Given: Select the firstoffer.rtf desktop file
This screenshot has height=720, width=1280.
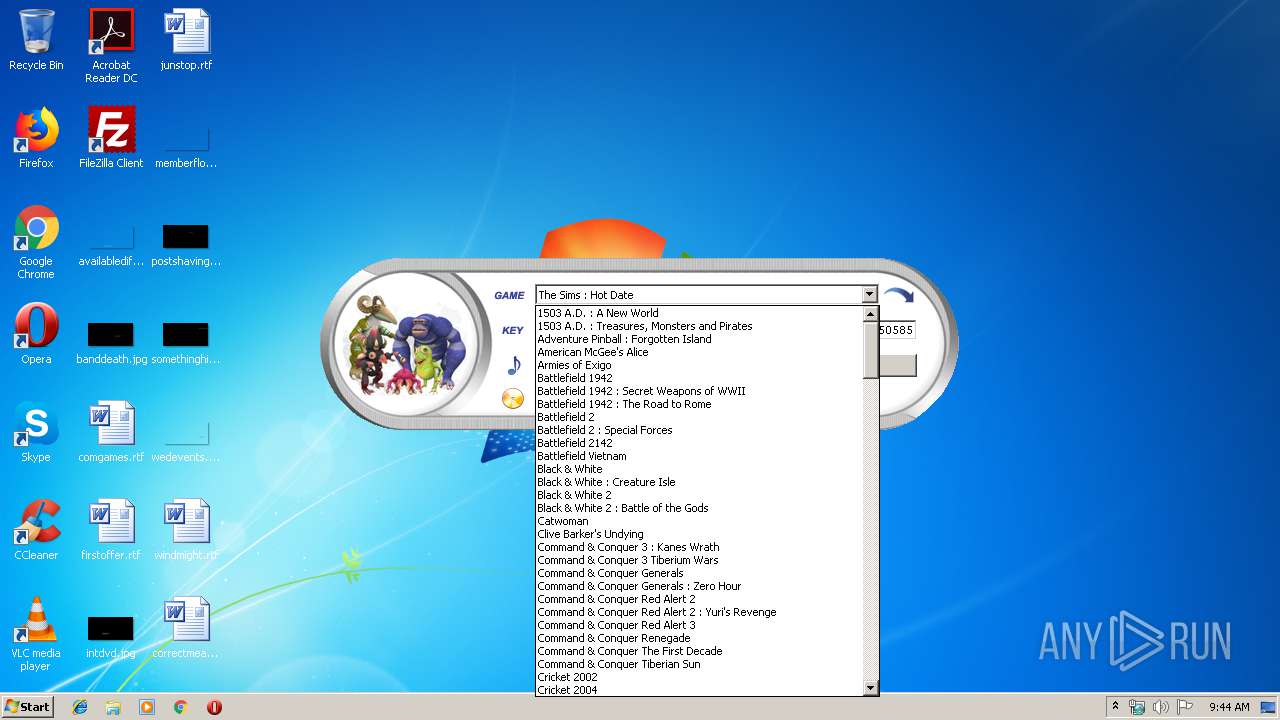Looking at the screenshot, I should (x=111, y=530).
